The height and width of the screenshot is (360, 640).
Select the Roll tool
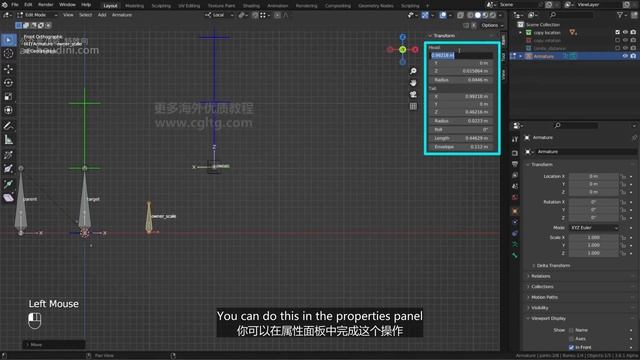[x=9, y=155]
